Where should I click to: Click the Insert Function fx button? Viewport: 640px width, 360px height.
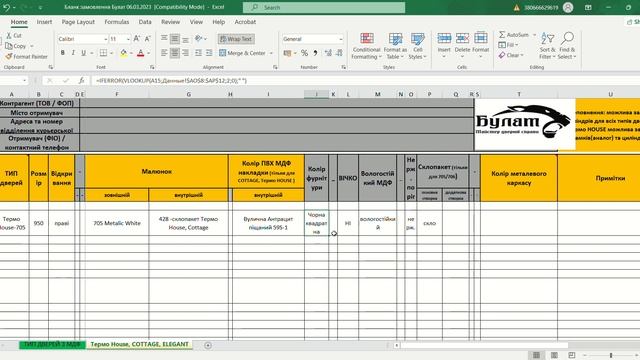click(x=81, y=81)
